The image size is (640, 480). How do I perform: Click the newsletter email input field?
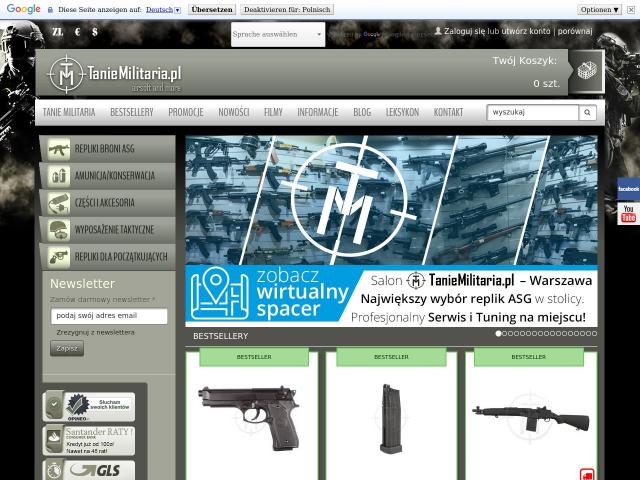tap(109, 316)
